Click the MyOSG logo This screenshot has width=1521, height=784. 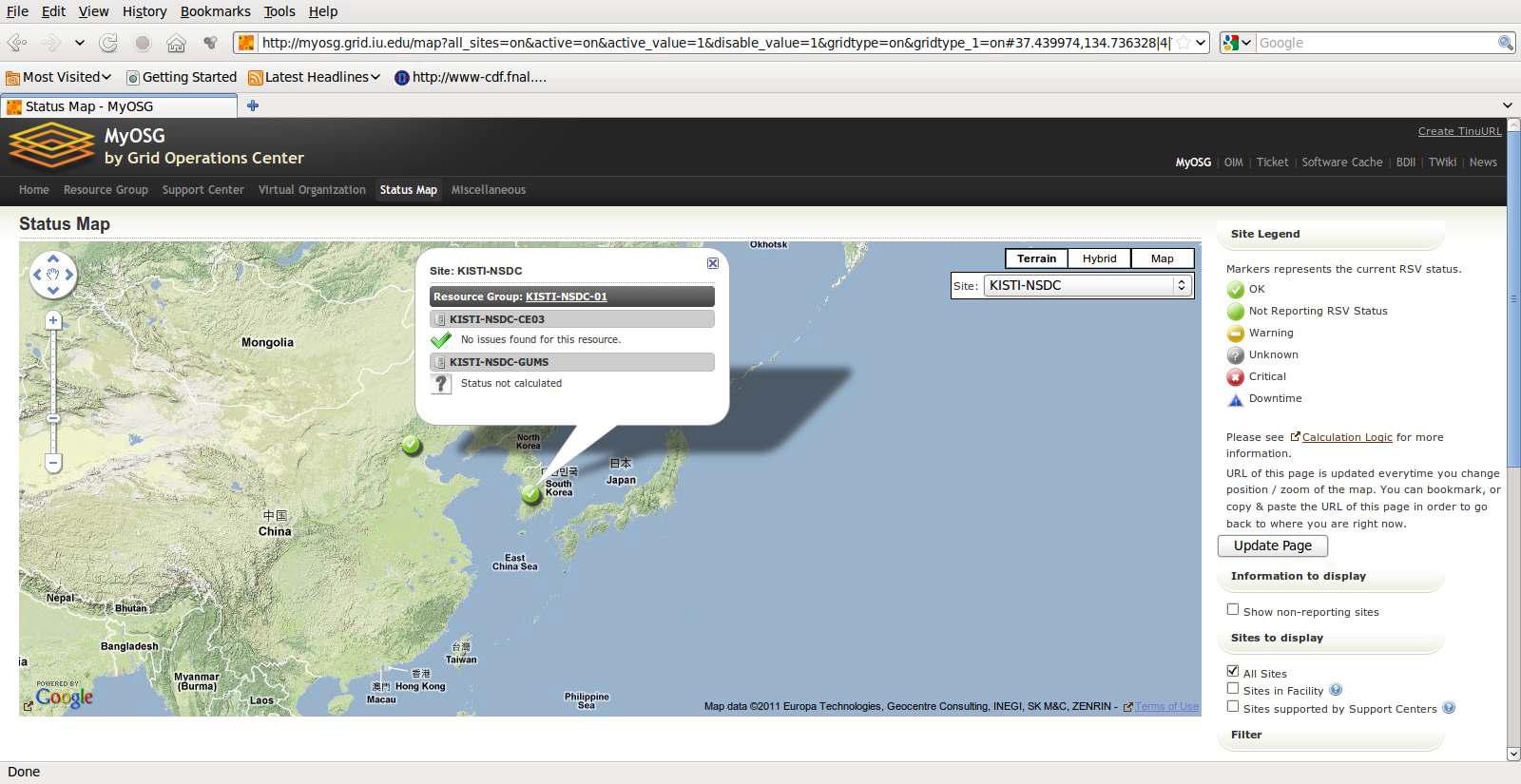point(51,146)
